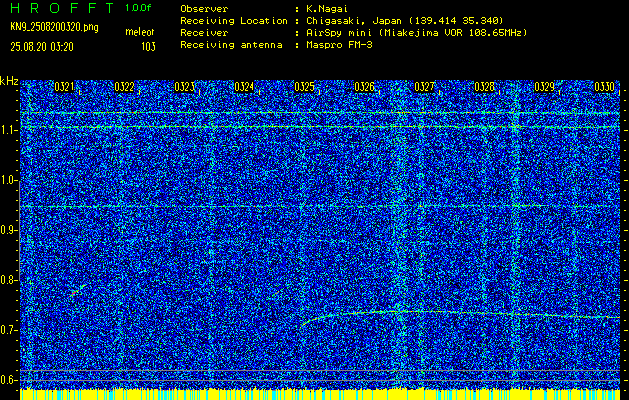
Task: Click AirSpy mini receiver description
Action: coord(416,32)
